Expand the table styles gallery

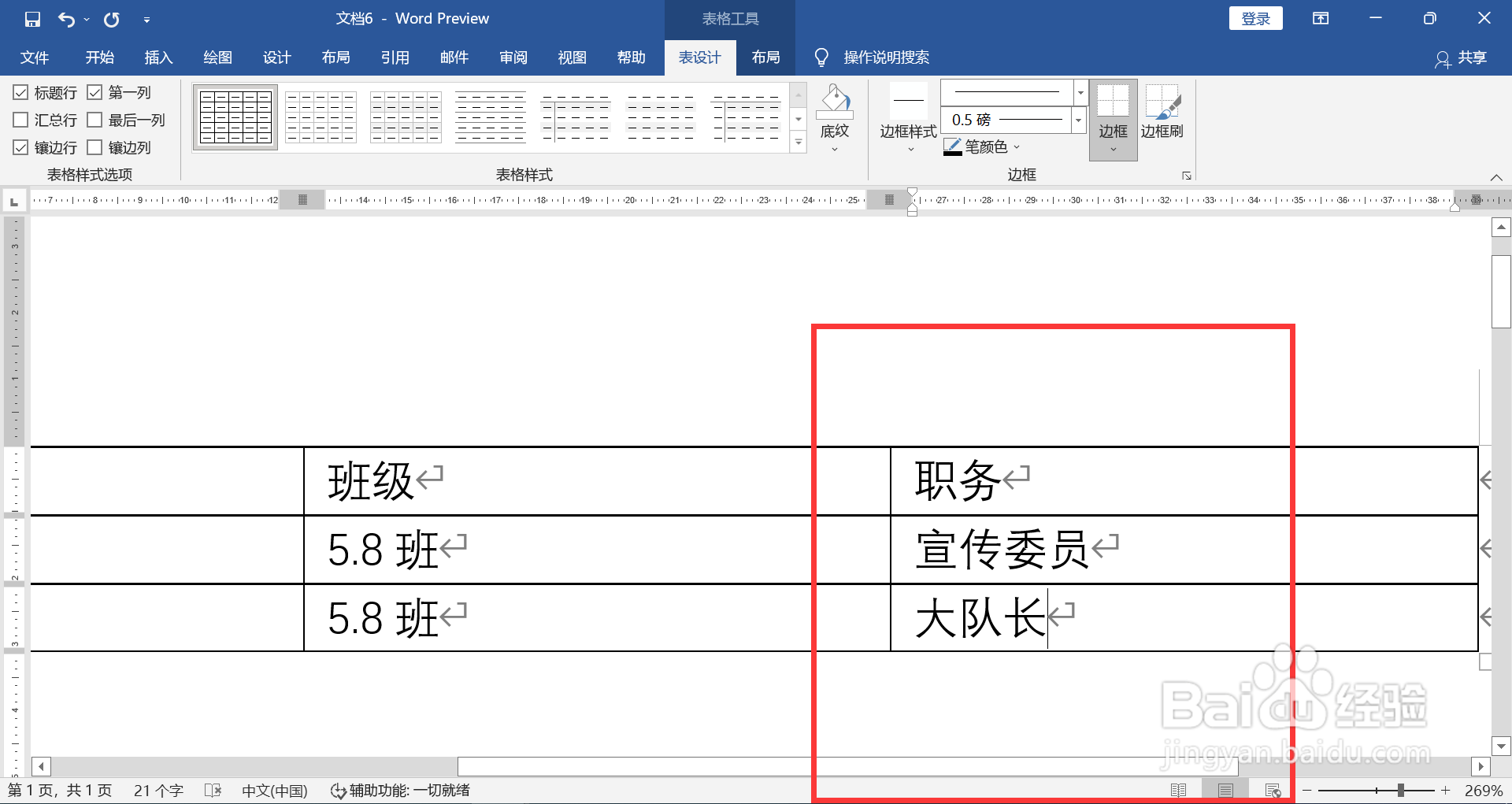[798, 143]
